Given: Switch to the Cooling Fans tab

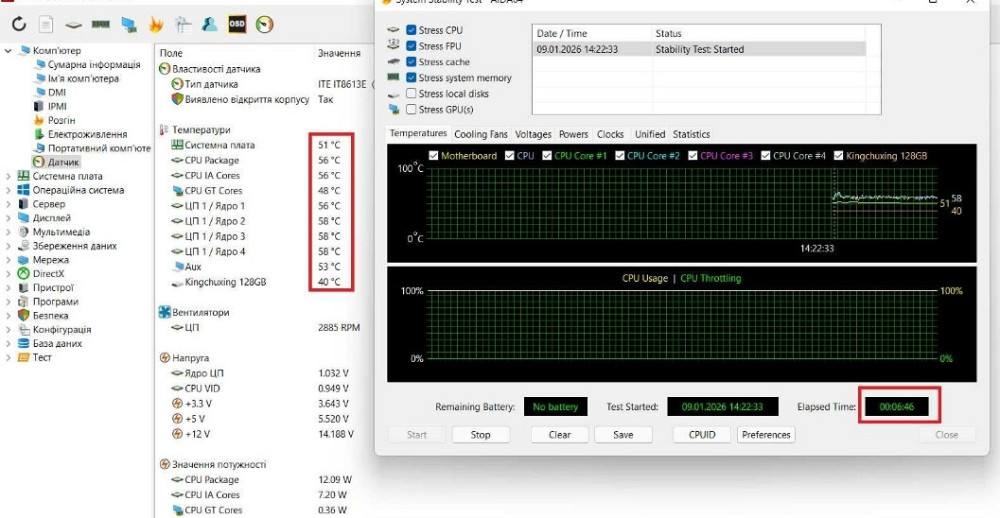Looking at the screenshot, I should tap(480, 134).
